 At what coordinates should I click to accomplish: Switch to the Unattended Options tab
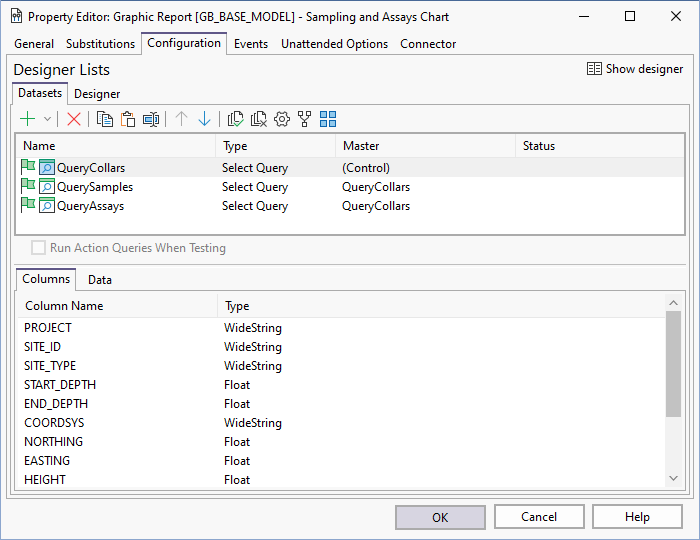pyautogui.click(x=334, y=44)
